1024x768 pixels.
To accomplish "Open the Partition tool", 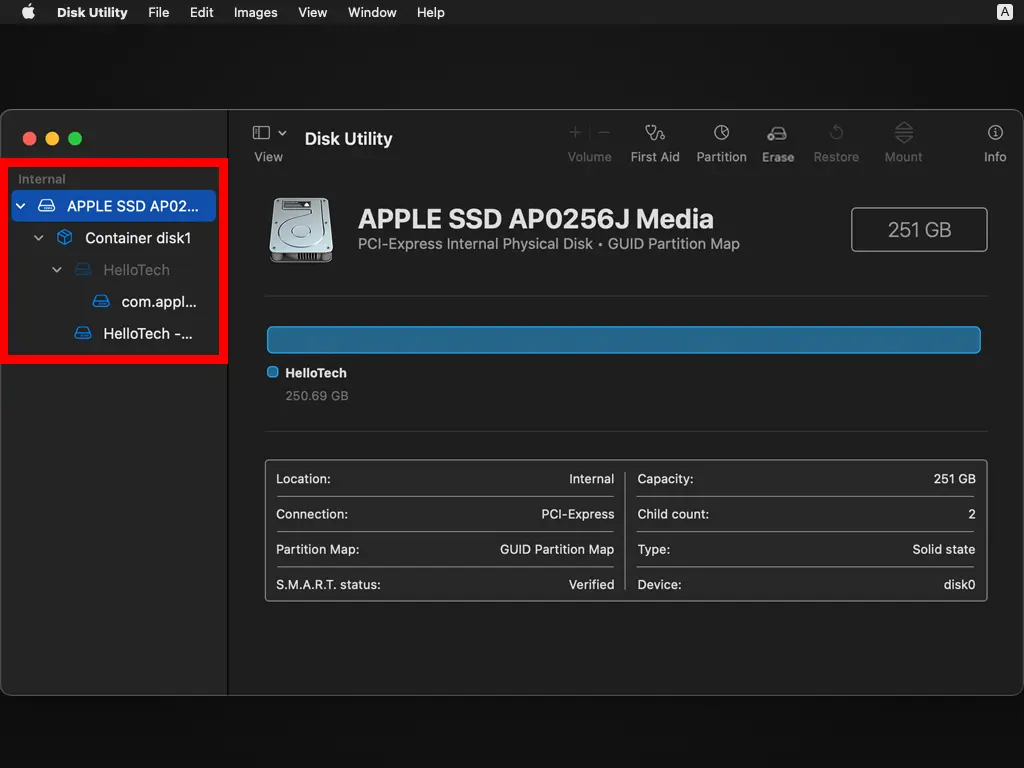I will 721,134.
